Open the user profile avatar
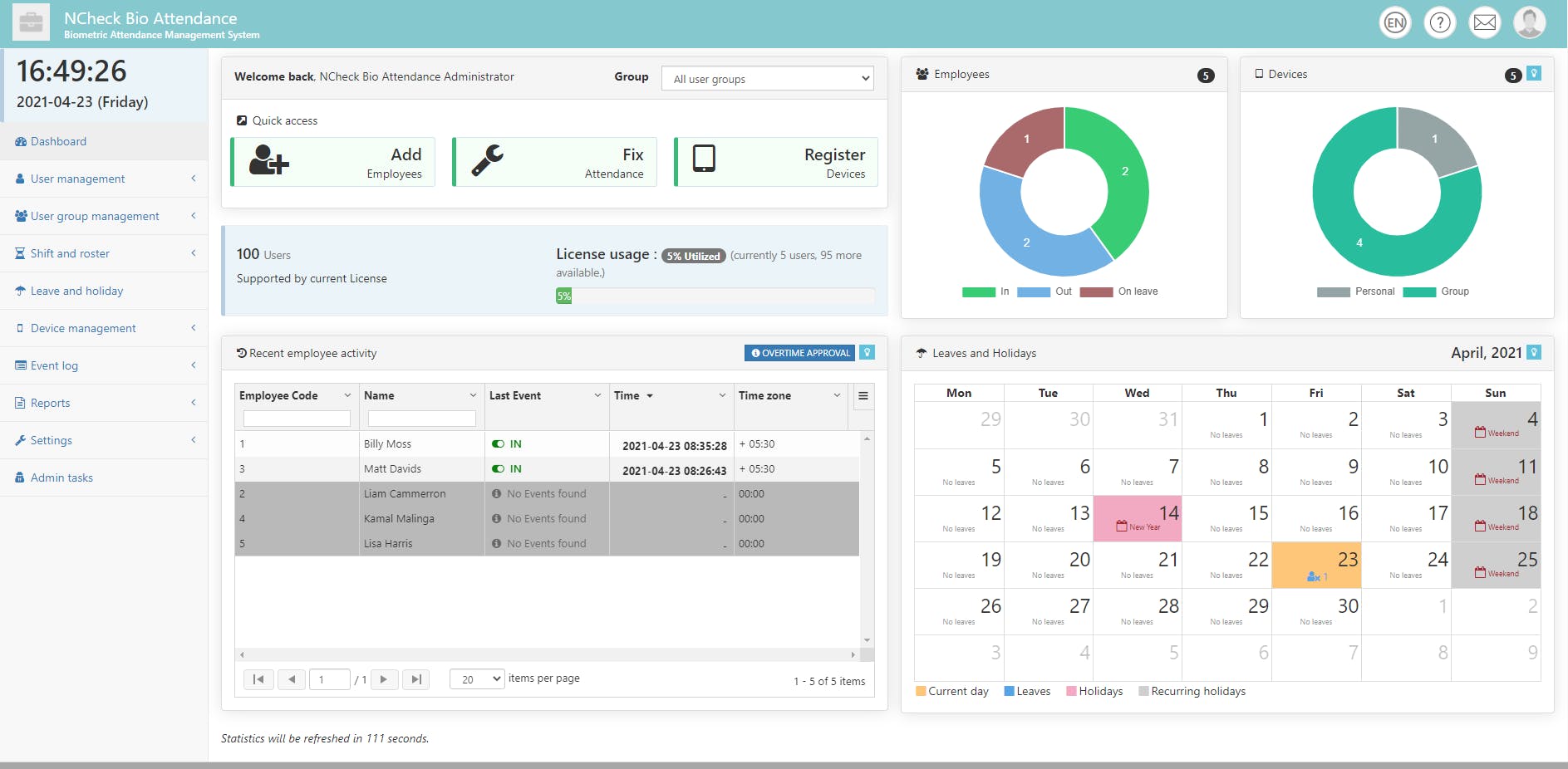1568x769 pixels. click(1530, 22)
